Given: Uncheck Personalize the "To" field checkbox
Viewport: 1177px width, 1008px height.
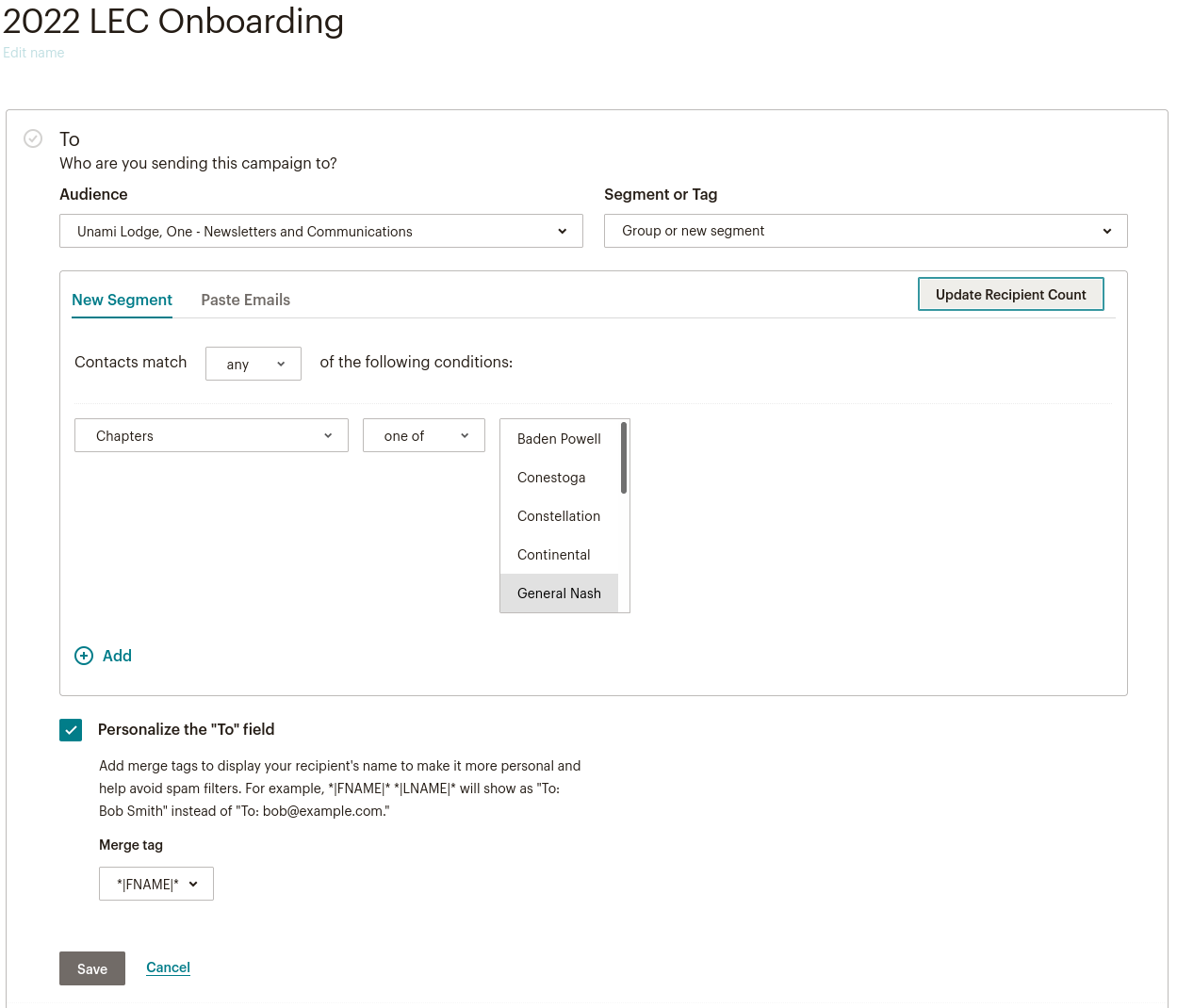Looking at the screenshot, I should click(x=71, y=730).
